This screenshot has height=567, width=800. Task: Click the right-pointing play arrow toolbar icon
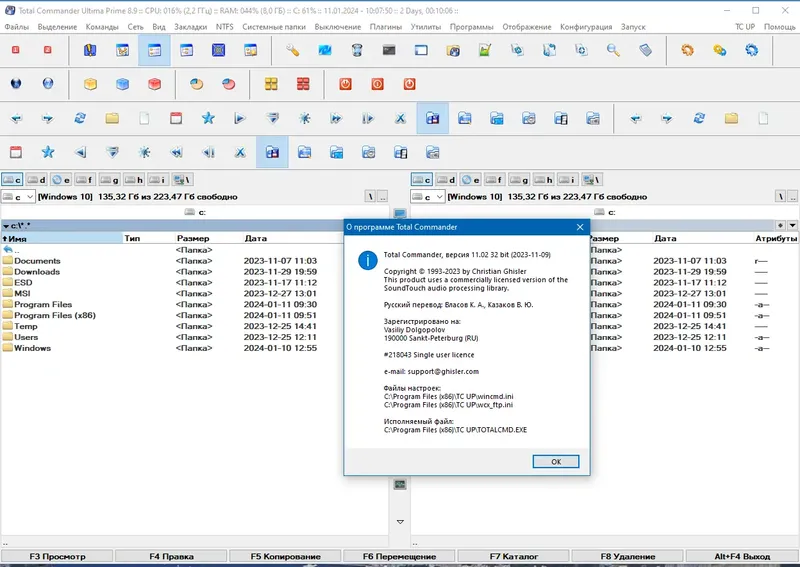point(240,118)
